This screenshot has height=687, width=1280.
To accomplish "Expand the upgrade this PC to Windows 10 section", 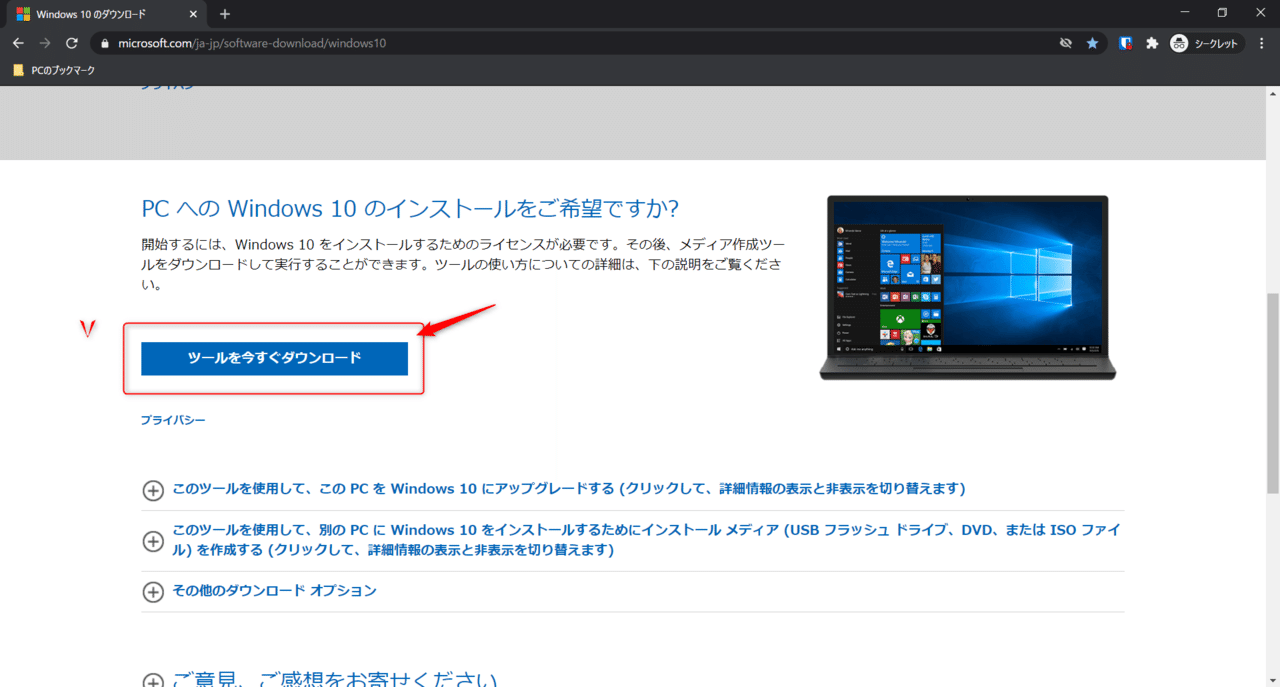I will coord(153,490).
